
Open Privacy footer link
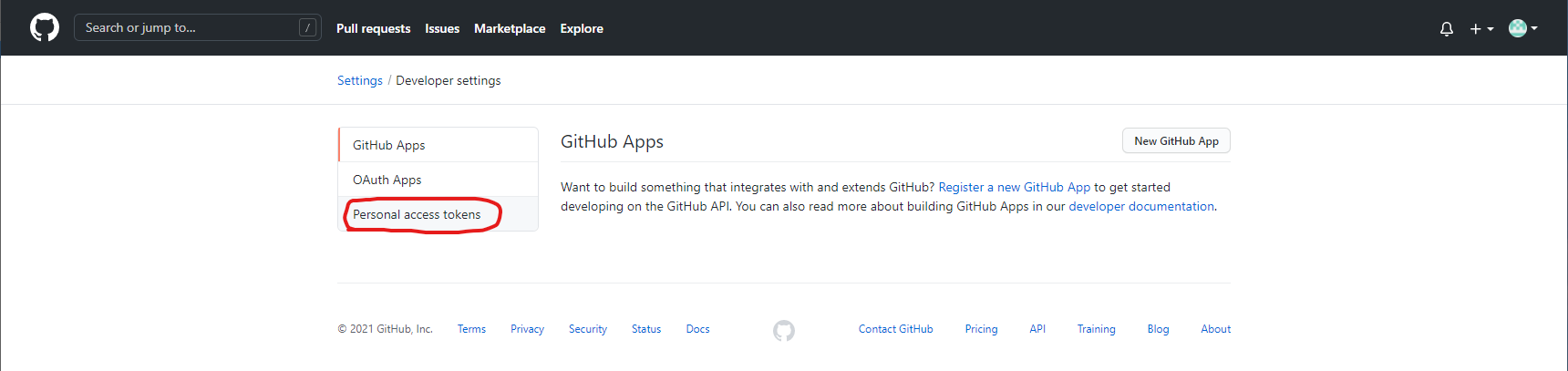tap(527, 329)
